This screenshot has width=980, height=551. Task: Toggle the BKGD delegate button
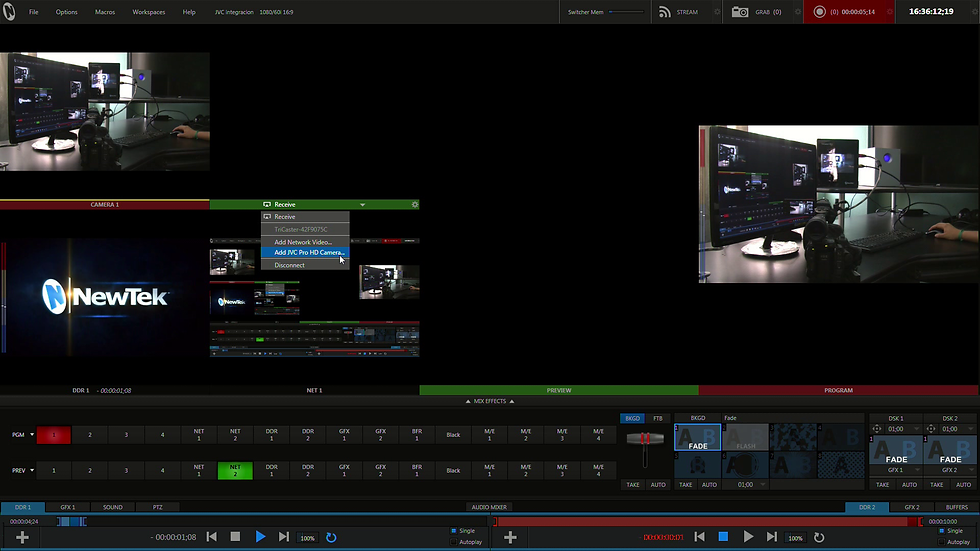(x=632, y=418)
